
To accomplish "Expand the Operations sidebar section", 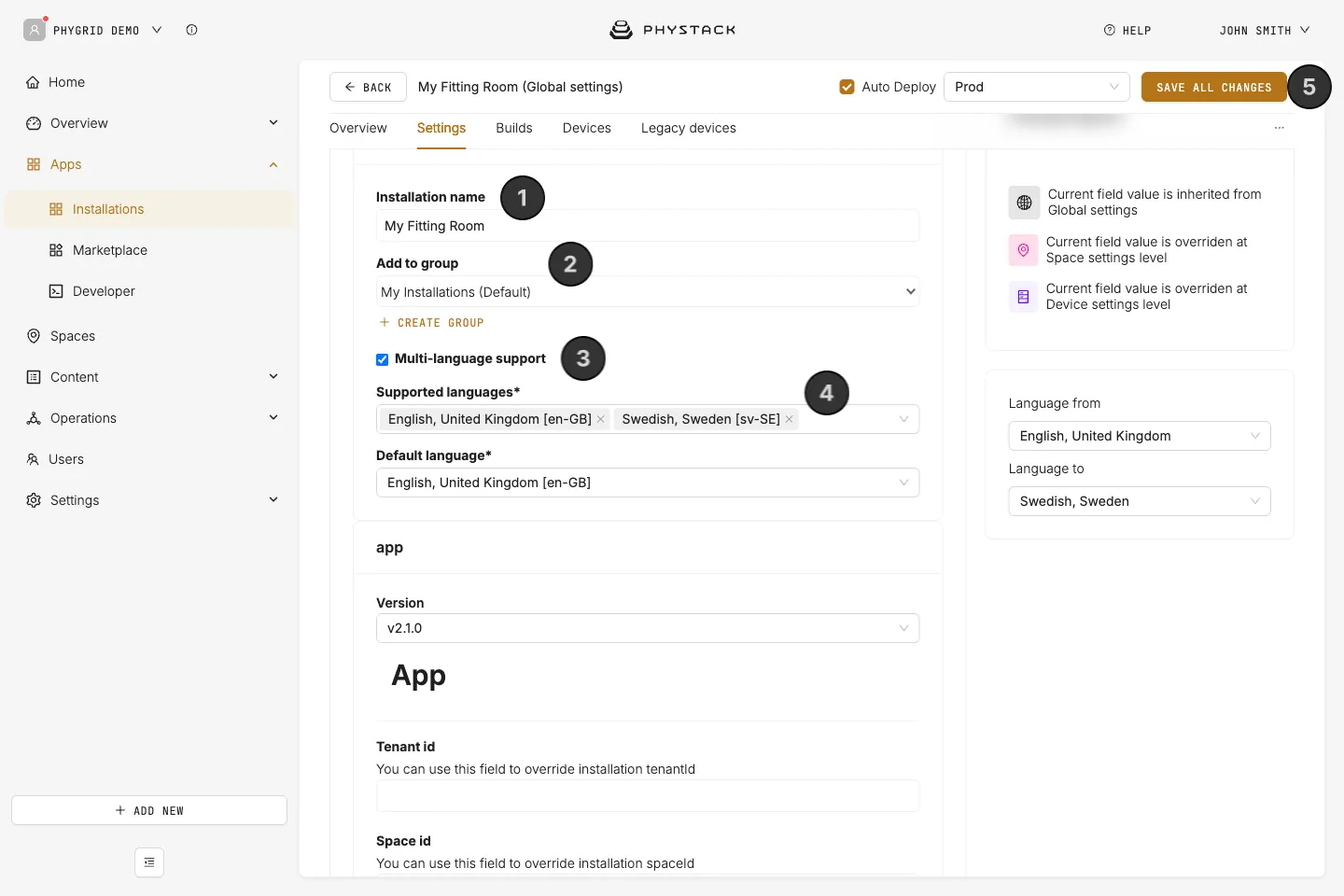I will point(273,418).
